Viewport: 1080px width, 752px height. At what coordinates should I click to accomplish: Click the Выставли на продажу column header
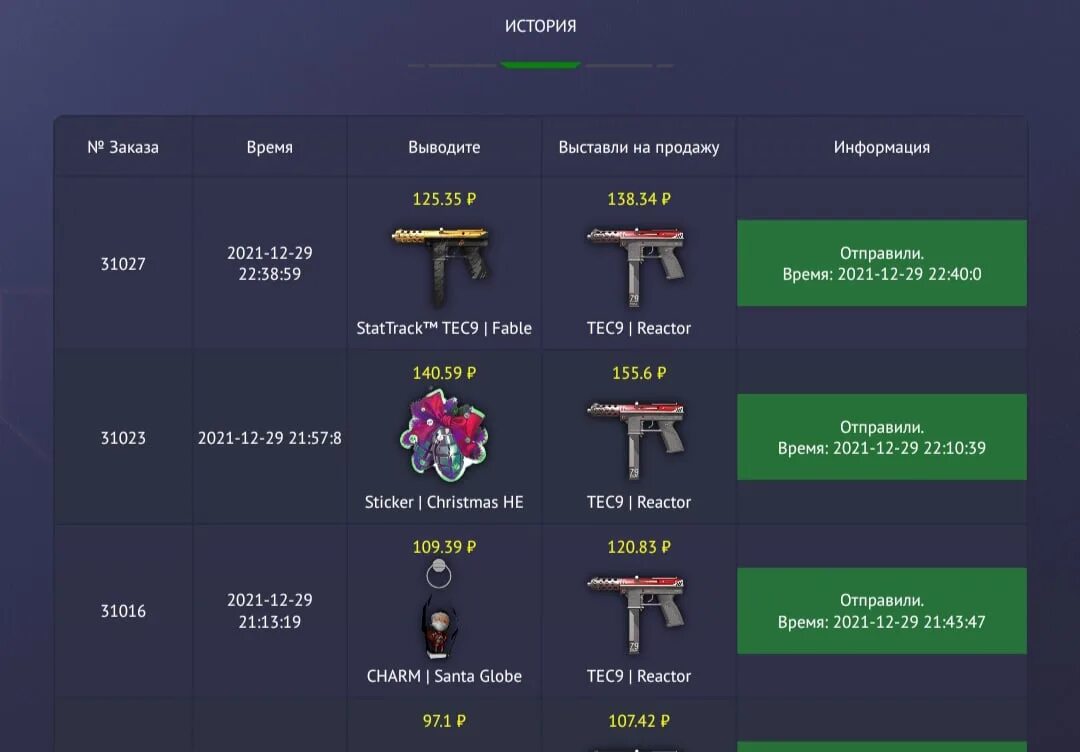(638, 147)
